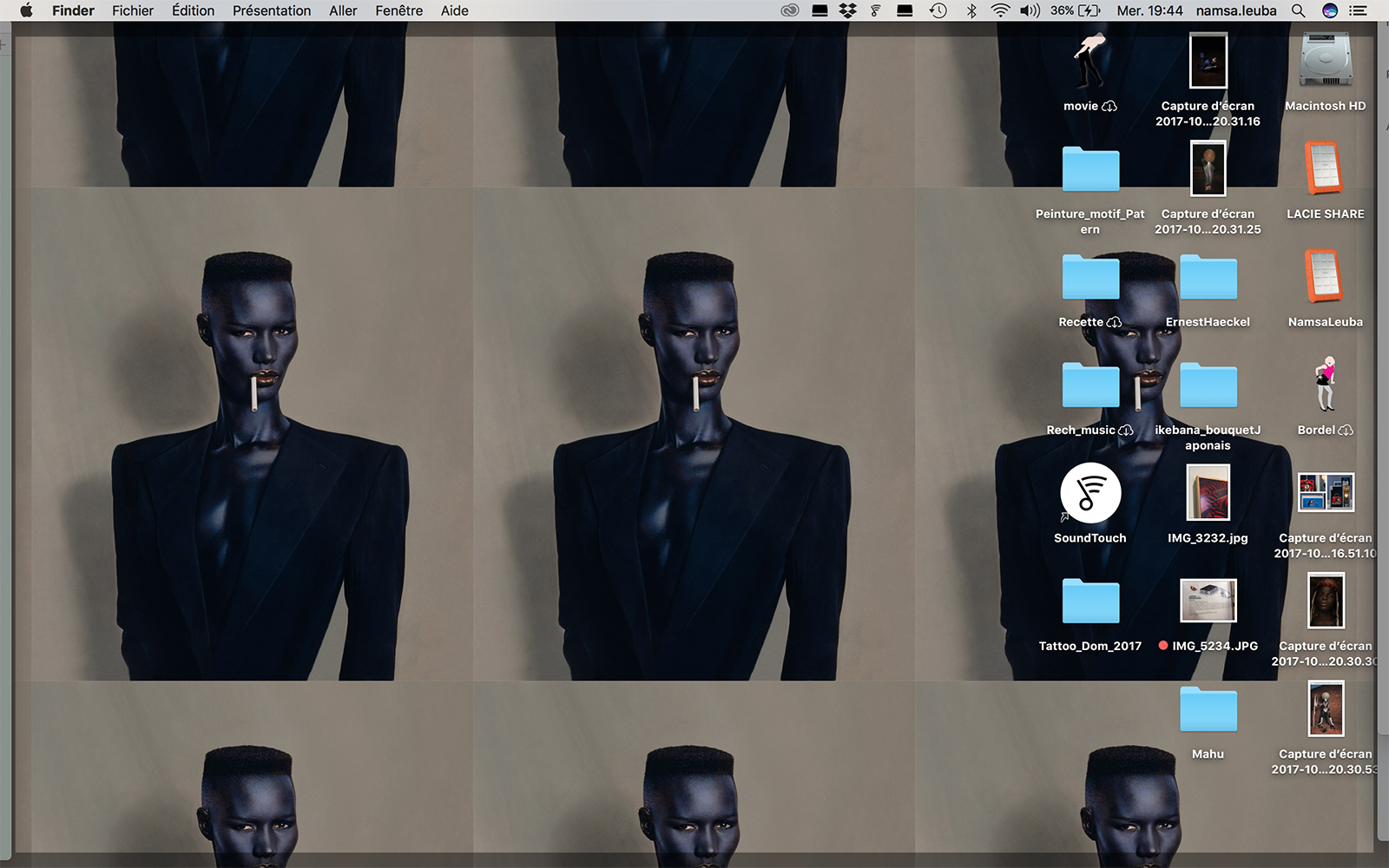Open the Time Machine menu bar icon
Viewport: 1389px width, 868px height.
point(938,10)
